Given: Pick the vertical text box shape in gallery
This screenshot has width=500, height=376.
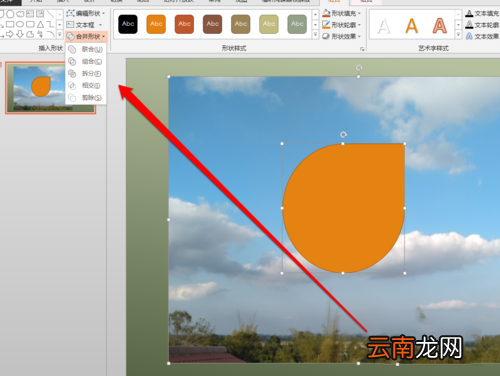Looking at the screenshot, I should (40, 14).
